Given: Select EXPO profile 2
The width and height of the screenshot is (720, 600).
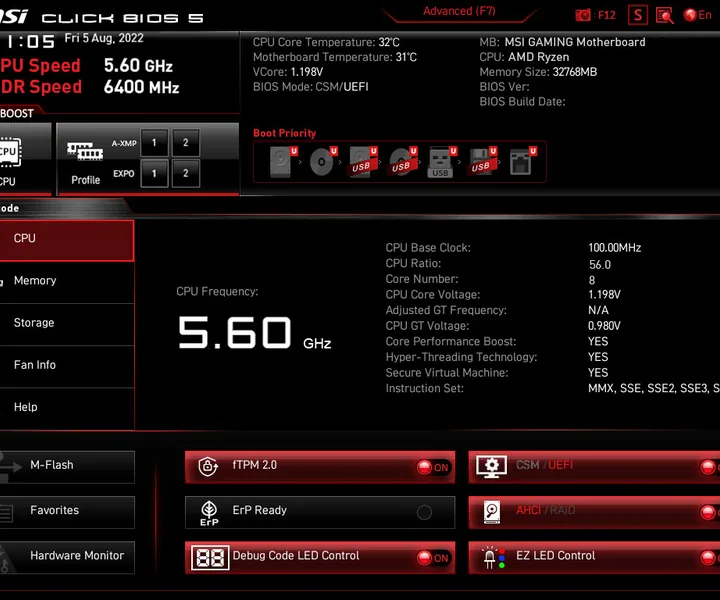Looking at the screenshot, I should click(186, 174).
